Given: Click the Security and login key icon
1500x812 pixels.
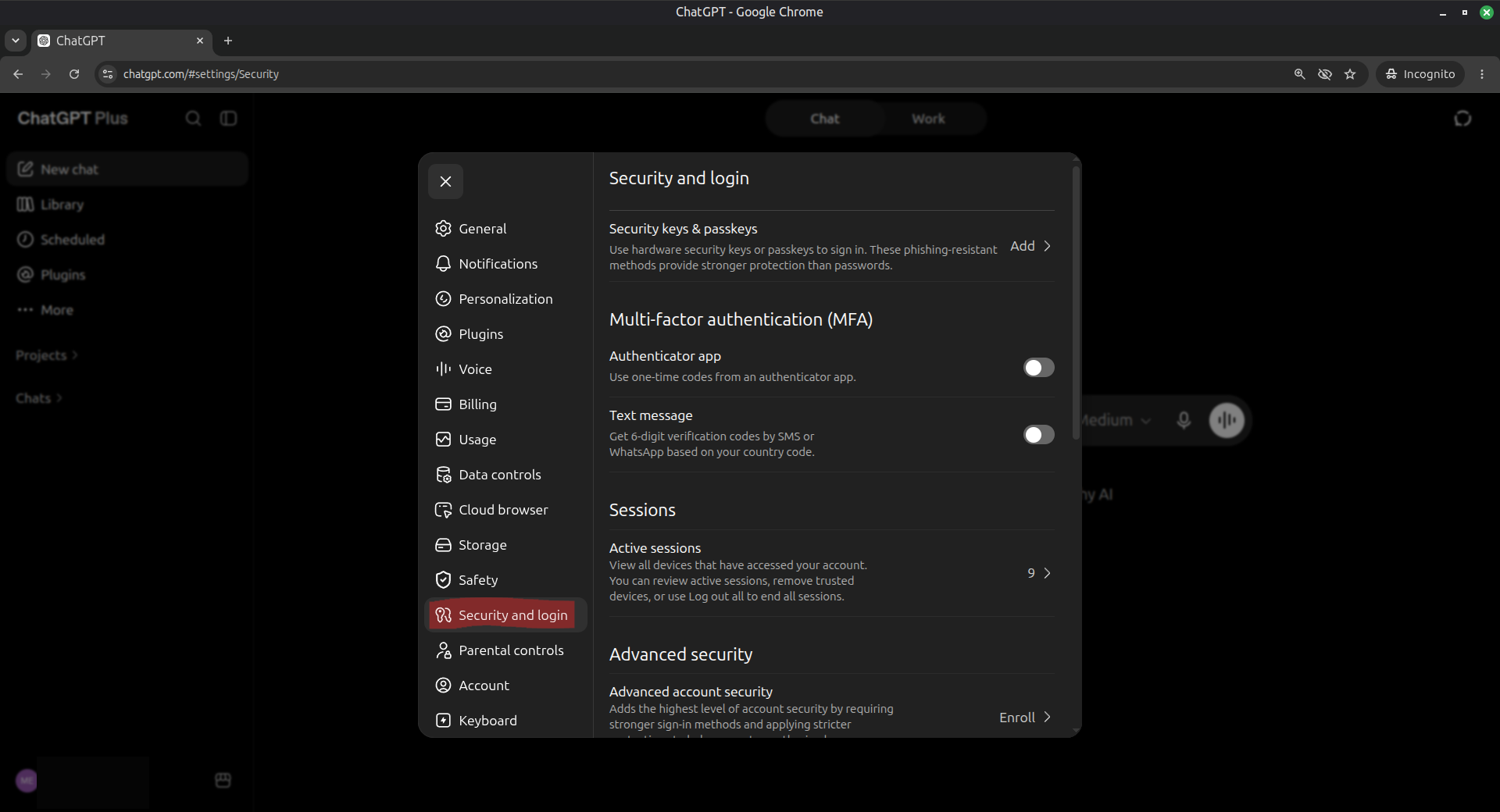Looking at the screenshot, I should [443, 615].
